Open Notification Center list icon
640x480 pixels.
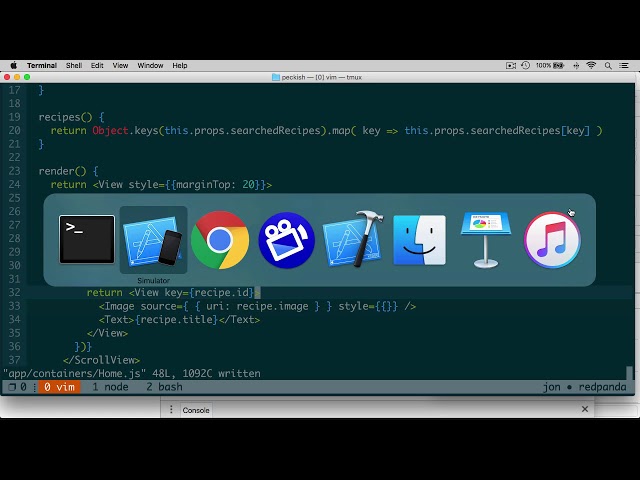624,65
